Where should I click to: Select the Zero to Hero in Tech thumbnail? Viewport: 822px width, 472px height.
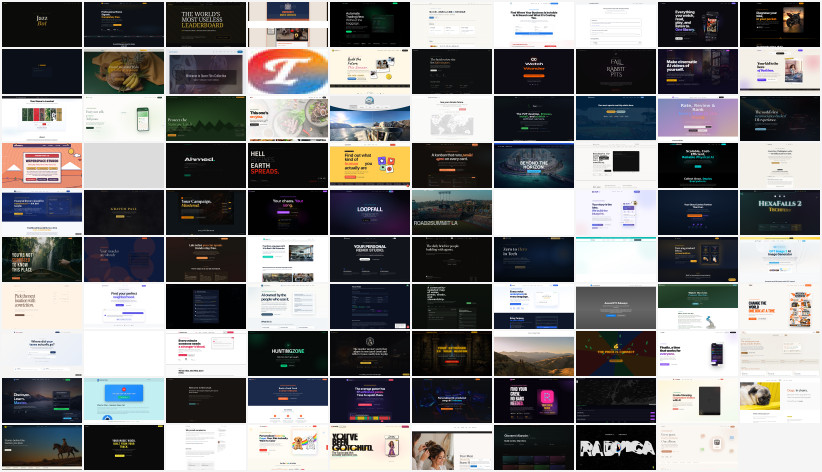click(534, 260)
